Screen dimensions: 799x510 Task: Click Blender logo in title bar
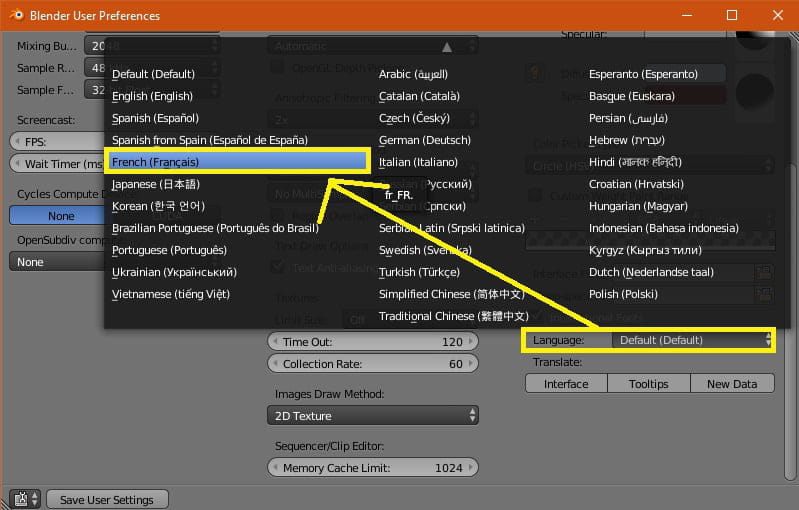click(16, 15)
